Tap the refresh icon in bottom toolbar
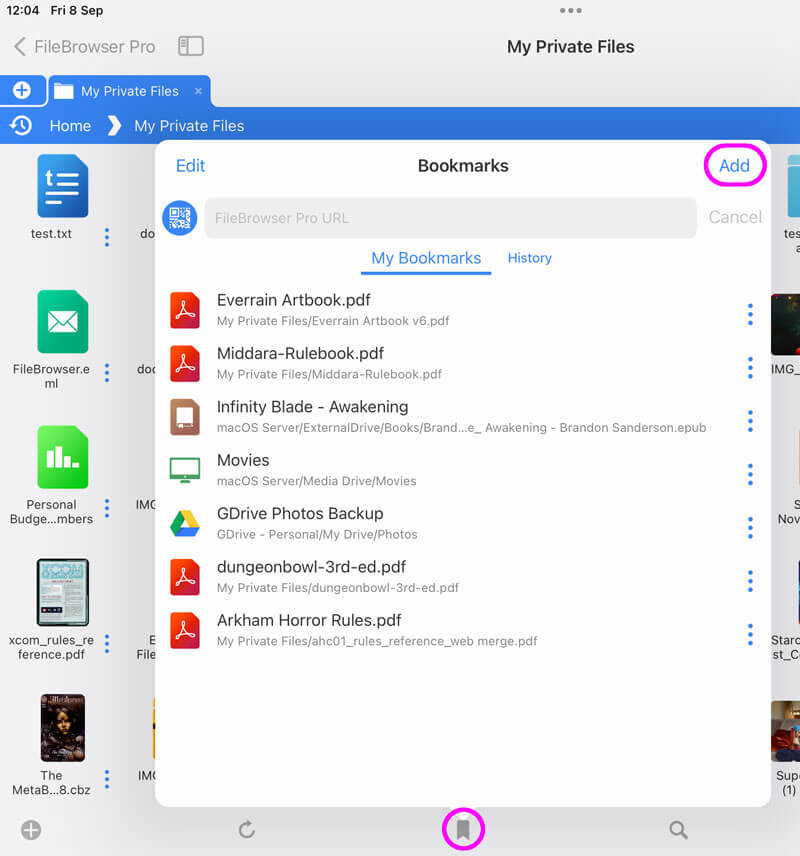Image resolution: width=800 pixels, height=856 pixels. tap(247, 830)
